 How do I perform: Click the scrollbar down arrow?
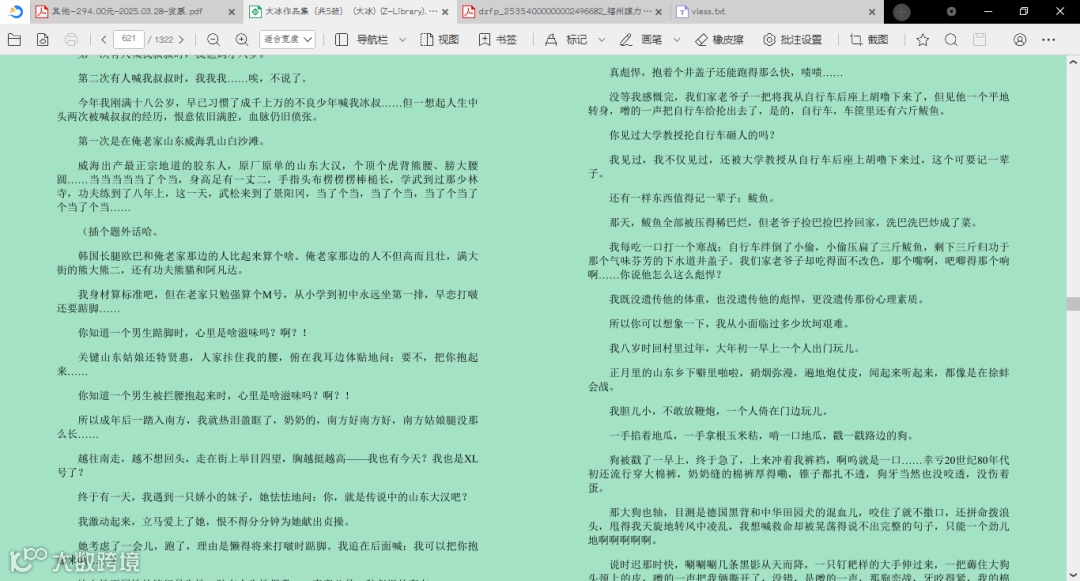tap(1073, 574)
